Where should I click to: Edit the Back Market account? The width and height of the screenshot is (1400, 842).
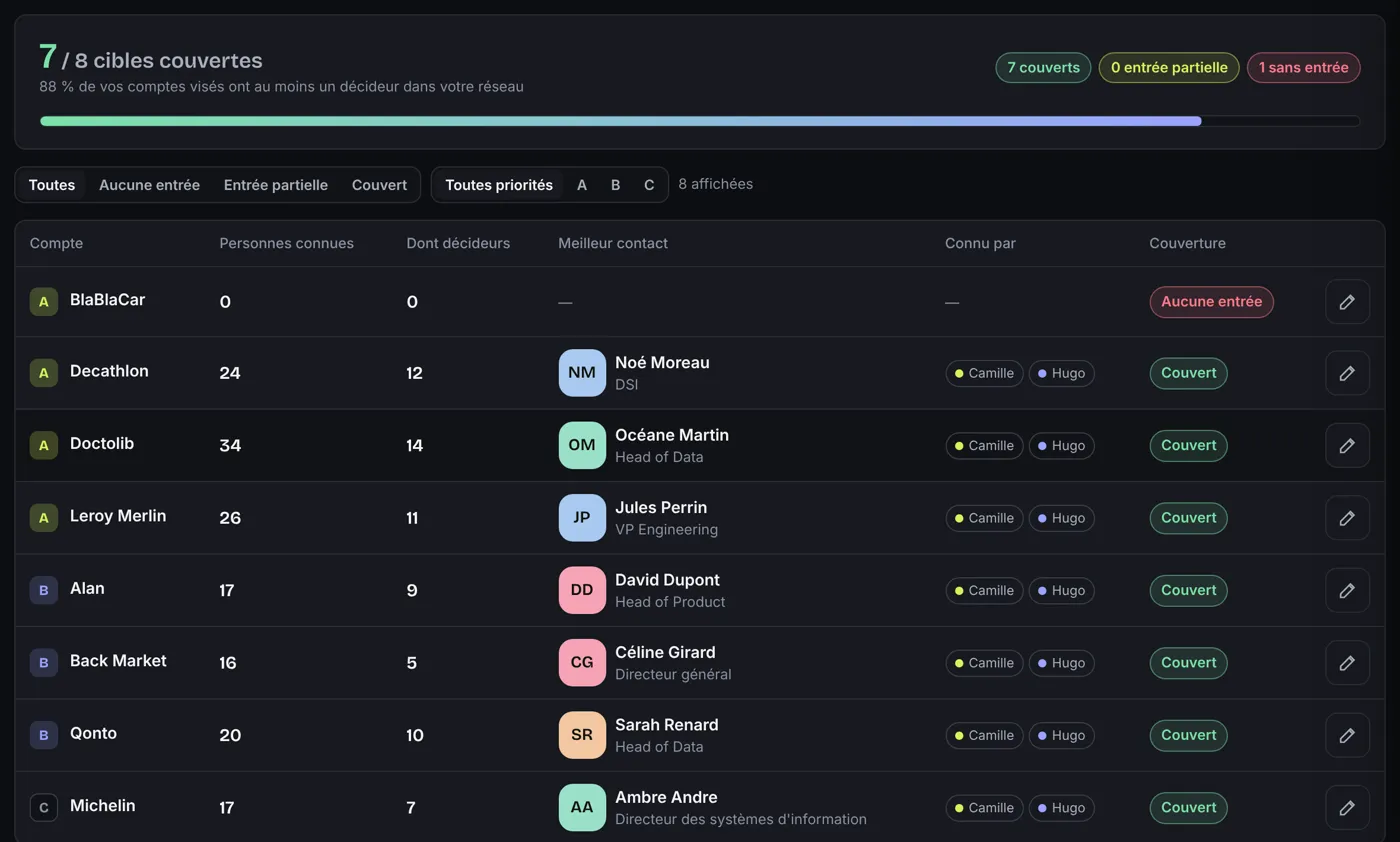[1347, 663]
